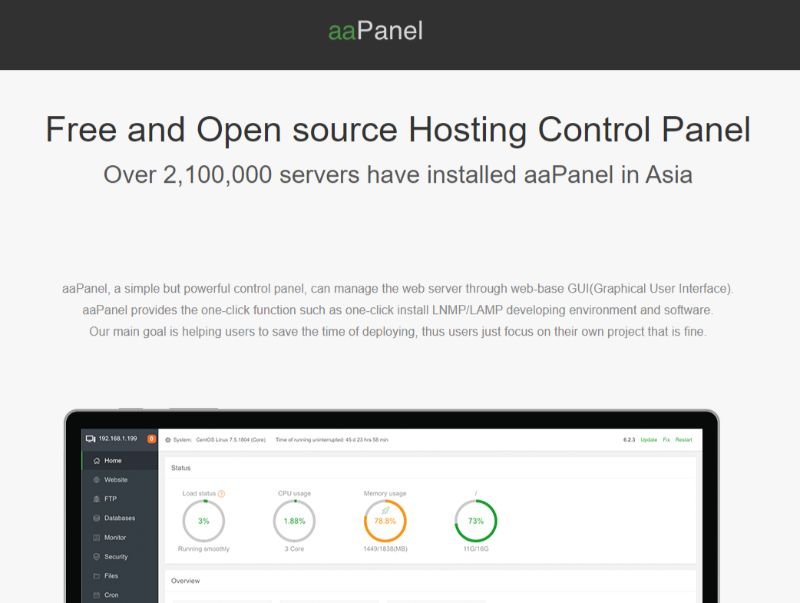Open the Security settings icon
The height and width of the screenshot is (603, 800).
(95, 557)
